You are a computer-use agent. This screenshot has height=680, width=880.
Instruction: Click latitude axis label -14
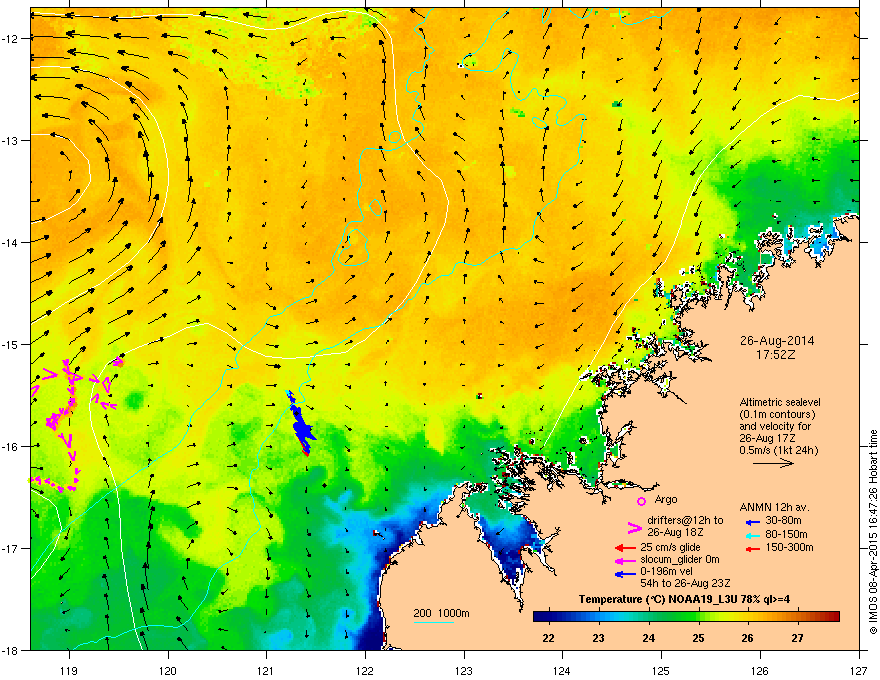[x=11, y=242]
